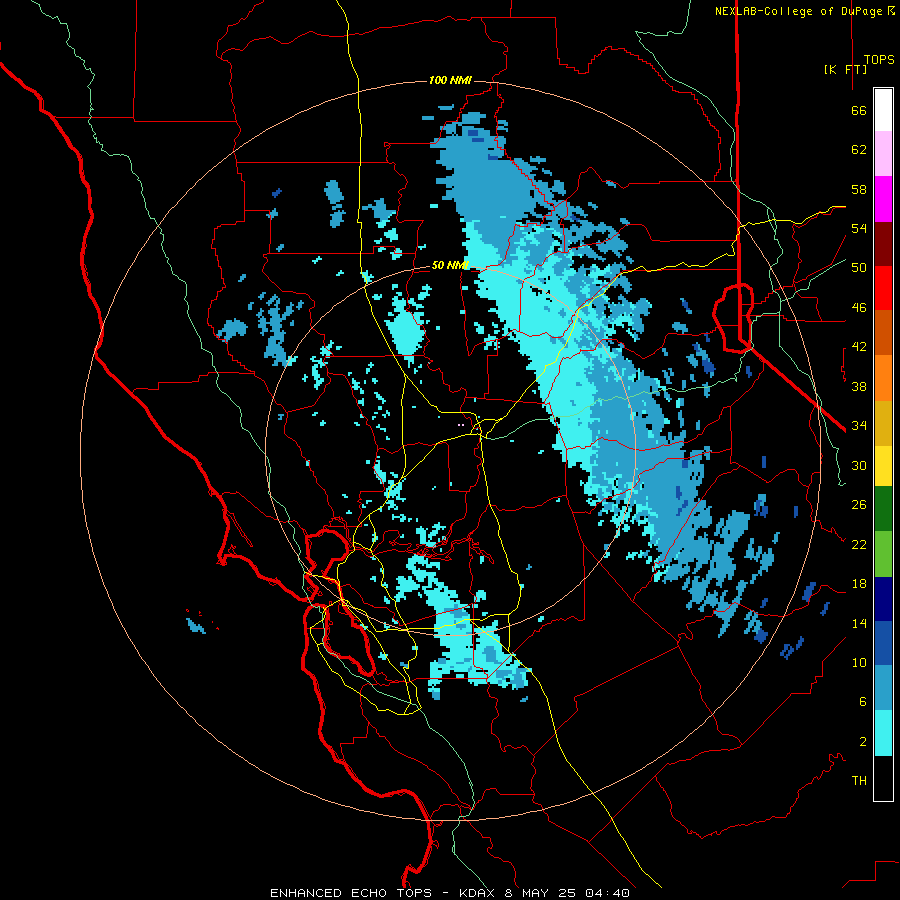Click the yellow 34 kft legend swatch
The image size is (900, 900).
coord(883,466)
